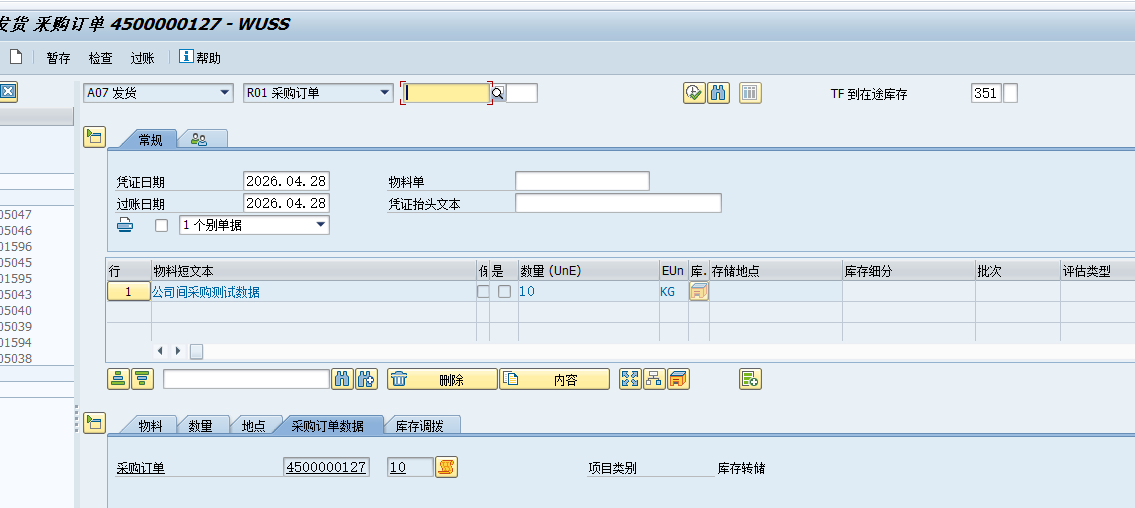This screenshot has width=1135, height=508.
Task: Click the 内容 button
Action: pyautogui.click(x=554, y=379)
